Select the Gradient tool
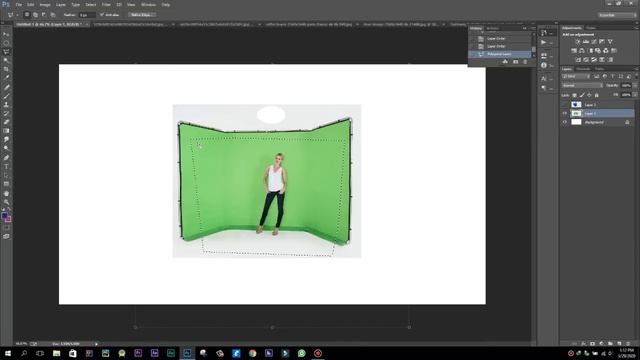 (x=6, y=131)
